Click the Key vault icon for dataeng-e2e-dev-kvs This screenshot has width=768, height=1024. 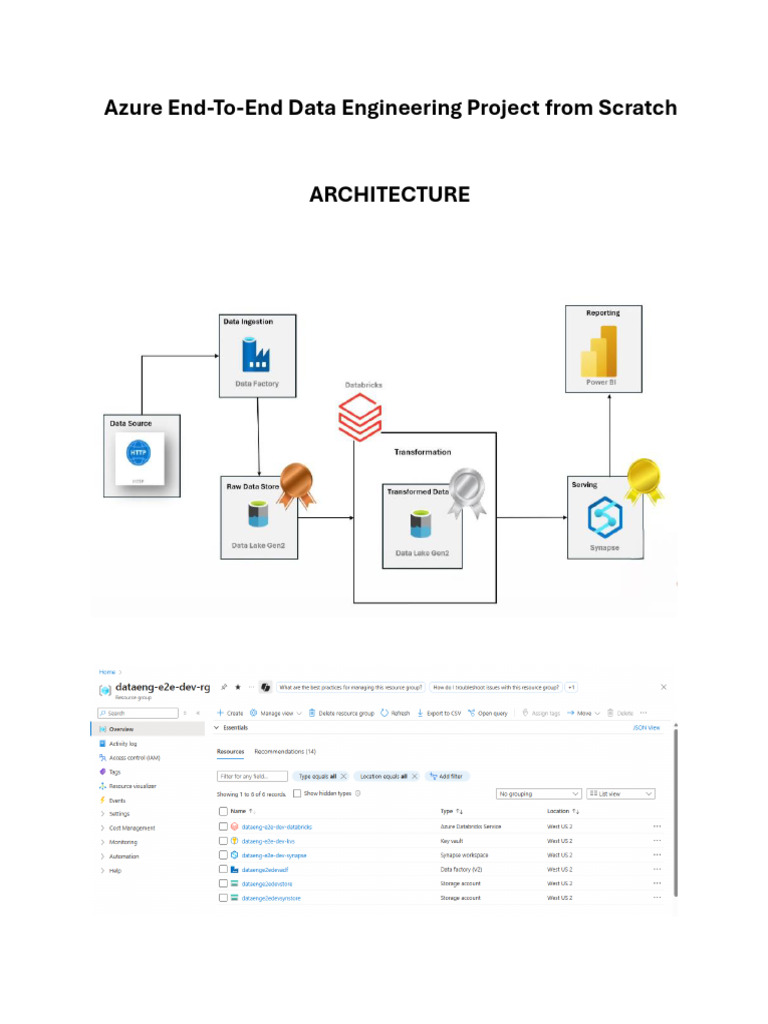(234, 841)
